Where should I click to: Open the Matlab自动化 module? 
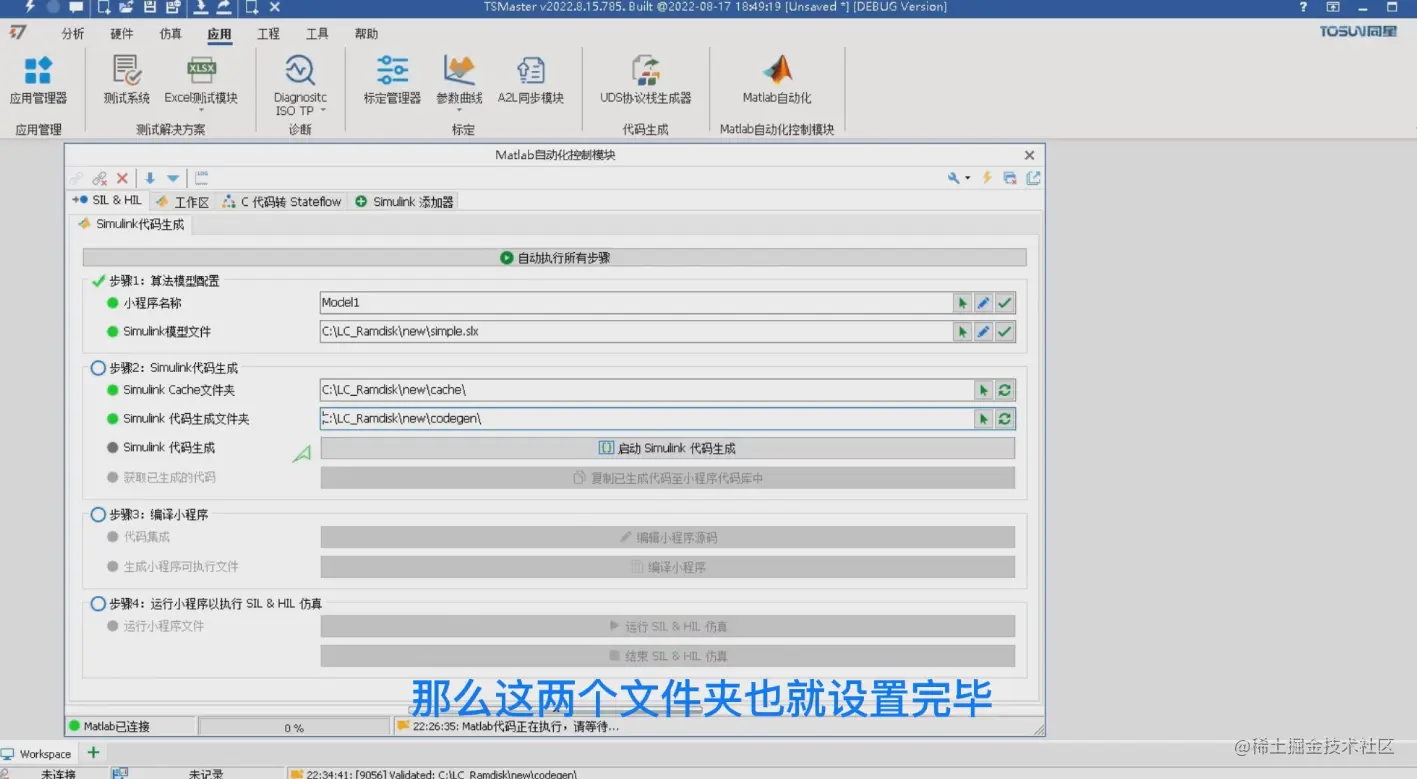(x=777, y=80)
